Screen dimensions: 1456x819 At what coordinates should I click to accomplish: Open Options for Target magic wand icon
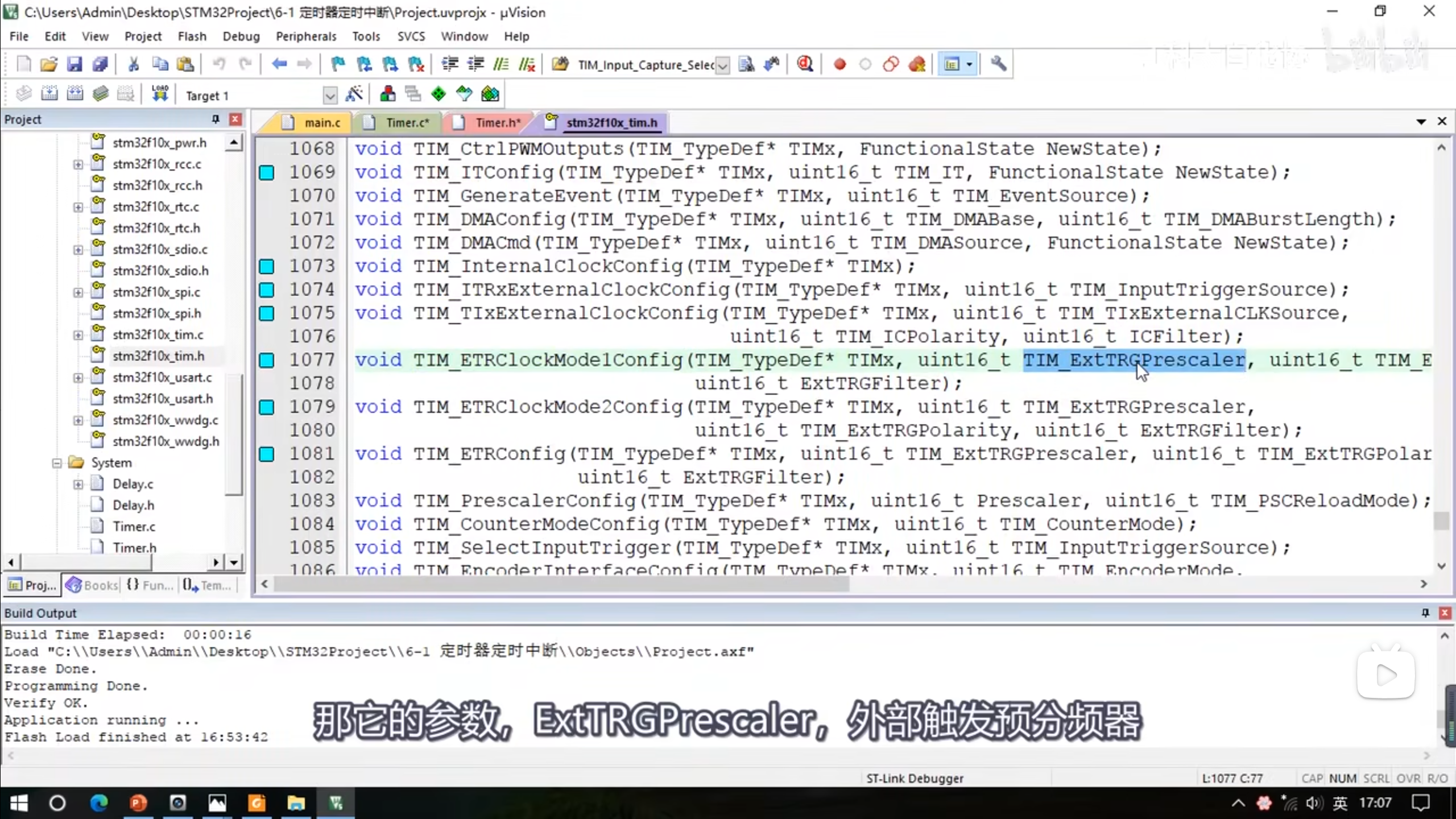click(x=354, y=94)
